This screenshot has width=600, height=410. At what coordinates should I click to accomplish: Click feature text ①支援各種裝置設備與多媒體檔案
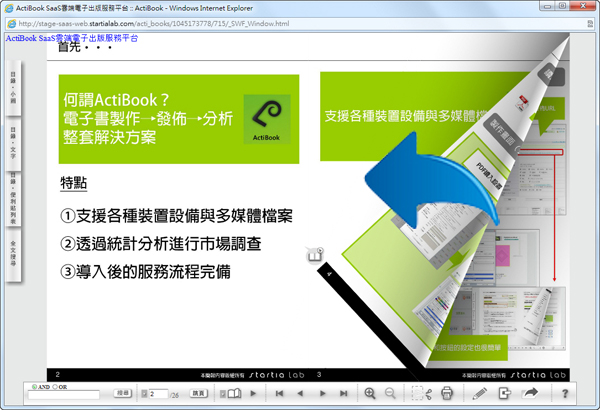click(176, 216)
